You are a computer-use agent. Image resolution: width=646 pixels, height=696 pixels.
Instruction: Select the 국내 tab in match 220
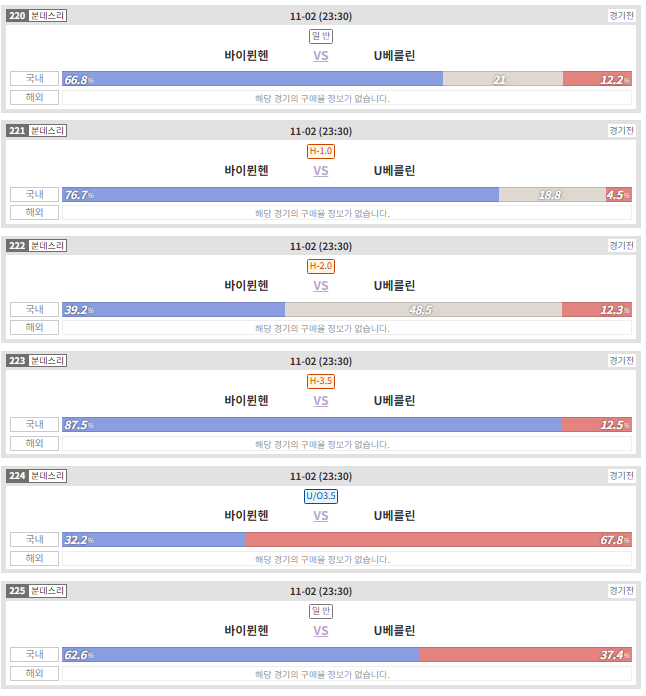click(34, 79)
